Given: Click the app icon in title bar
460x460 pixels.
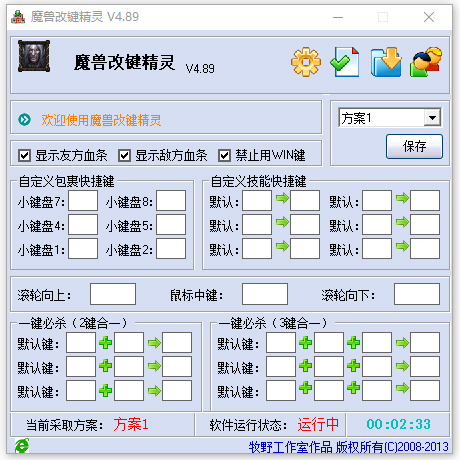Looking at the screenshot, I should (x=18, y=17).
